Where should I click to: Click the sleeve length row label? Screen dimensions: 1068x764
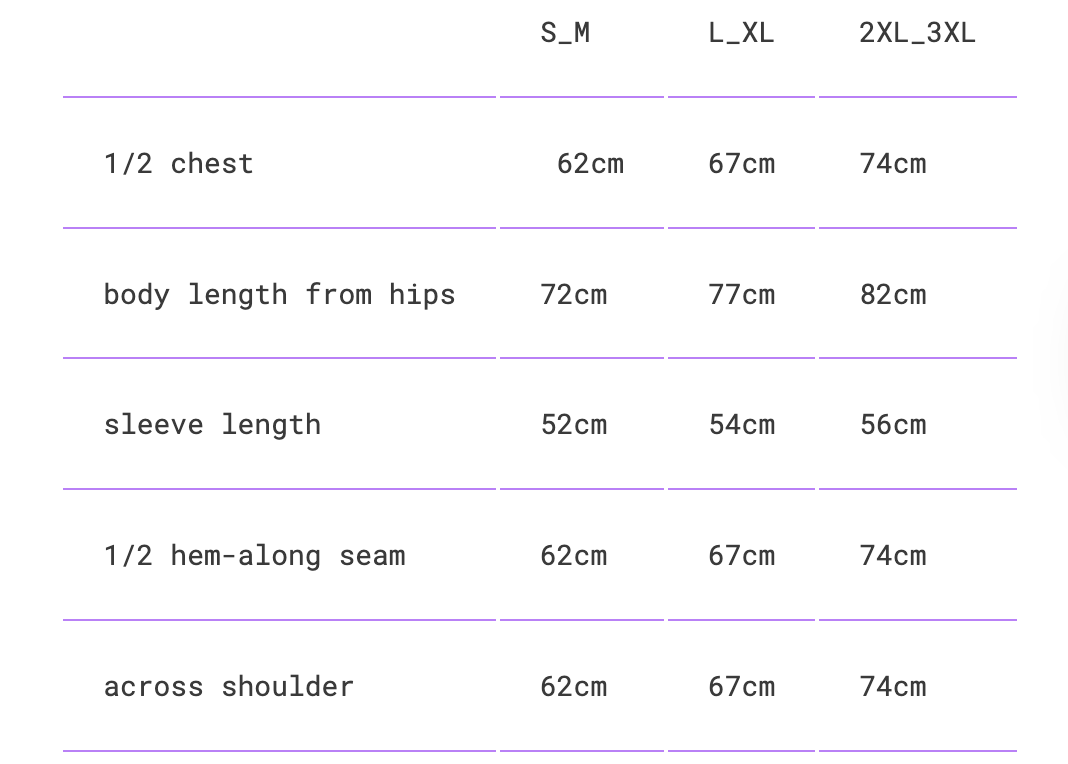(213, 425)
